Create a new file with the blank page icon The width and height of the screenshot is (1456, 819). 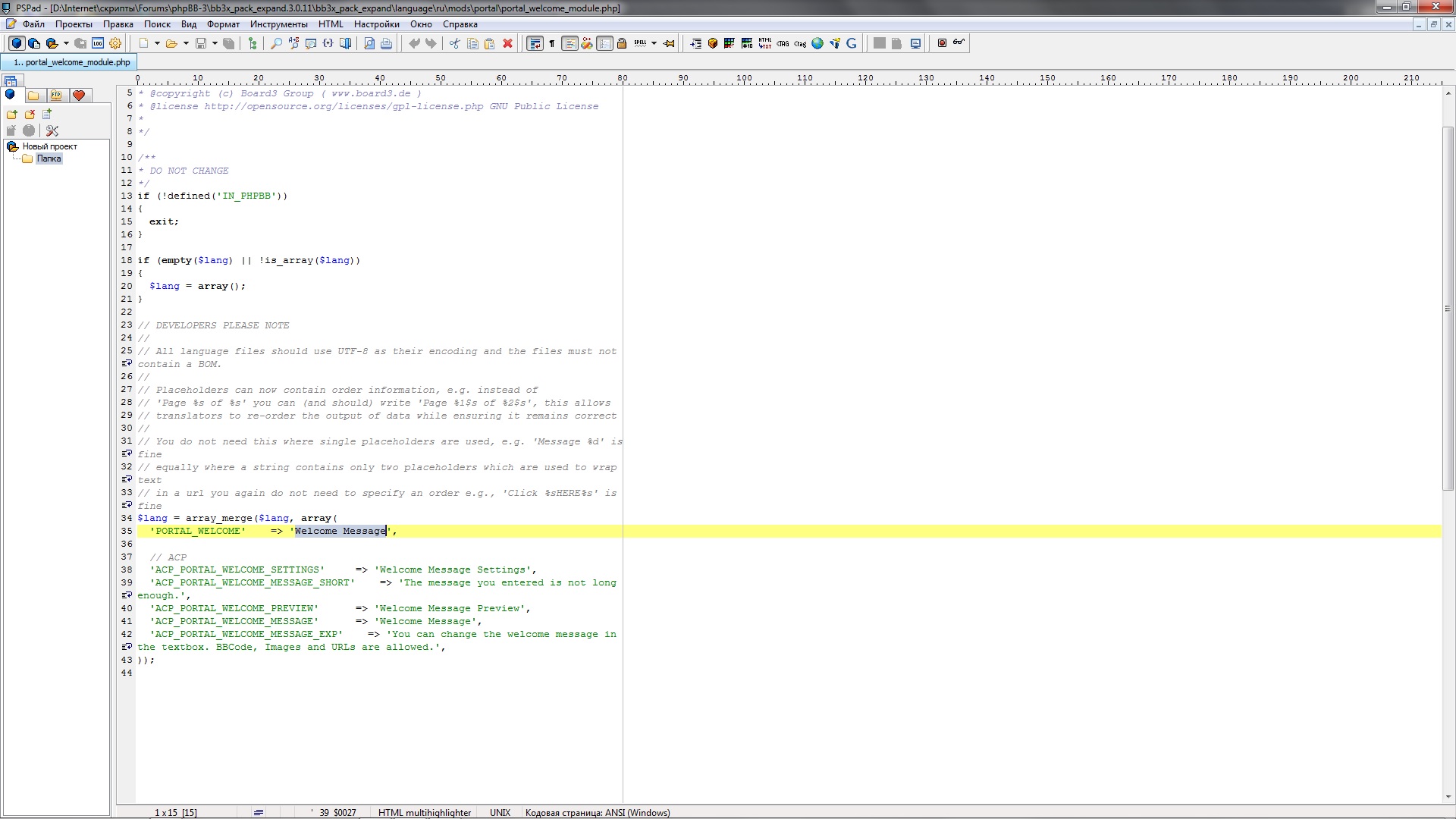coord(143,43)
